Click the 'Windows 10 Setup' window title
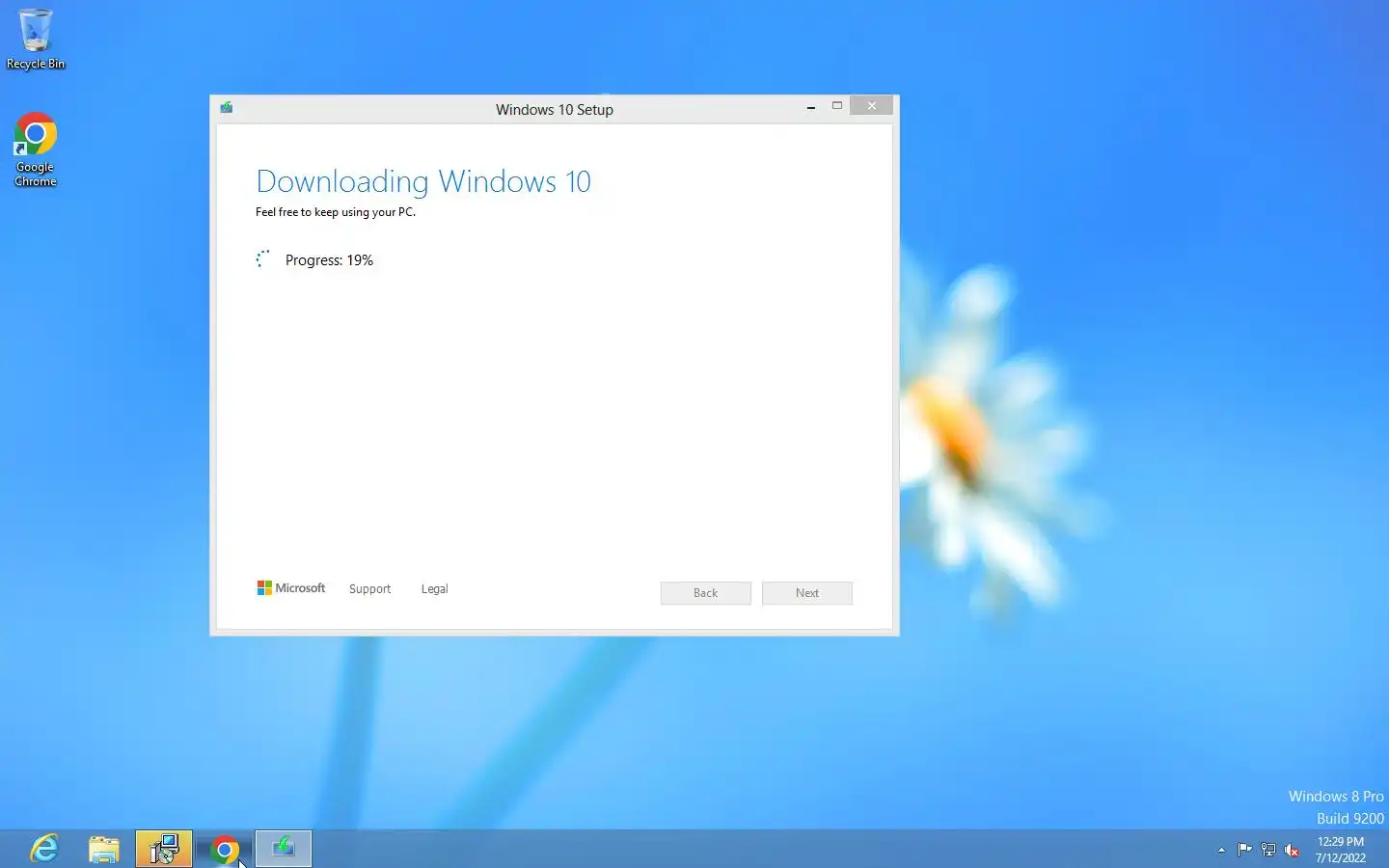1389x868 pixels. pos(555,110)
